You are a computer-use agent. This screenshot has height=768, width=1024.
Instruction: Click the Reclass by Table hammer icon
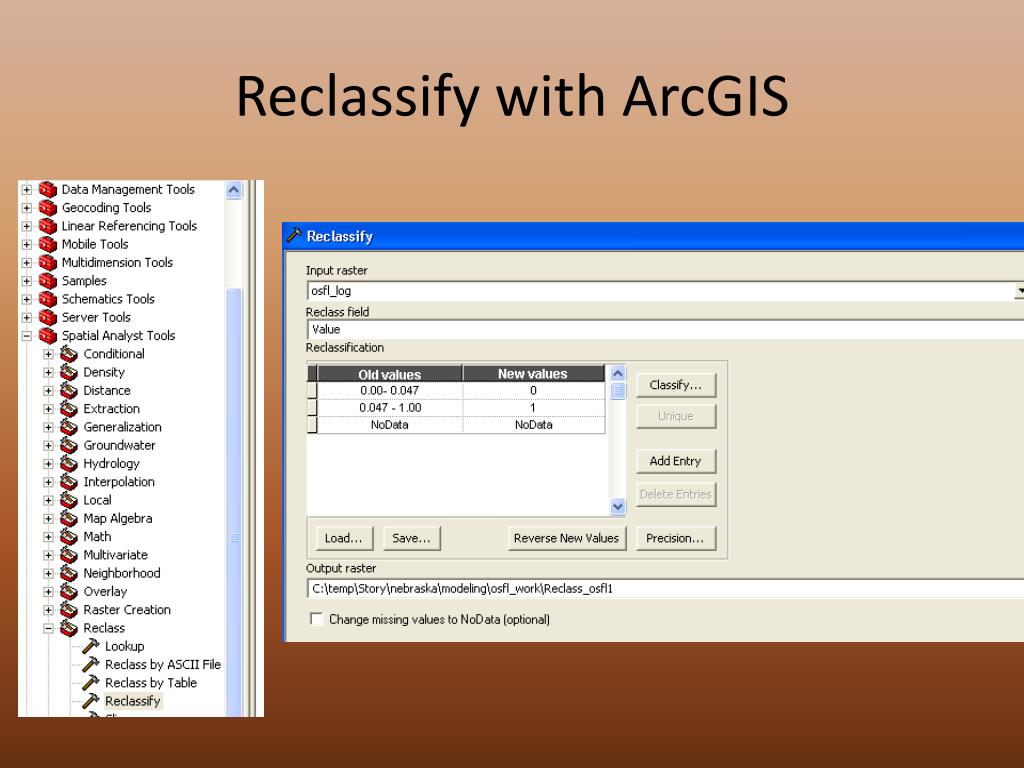pyautogui.click(x=91, y=683)
